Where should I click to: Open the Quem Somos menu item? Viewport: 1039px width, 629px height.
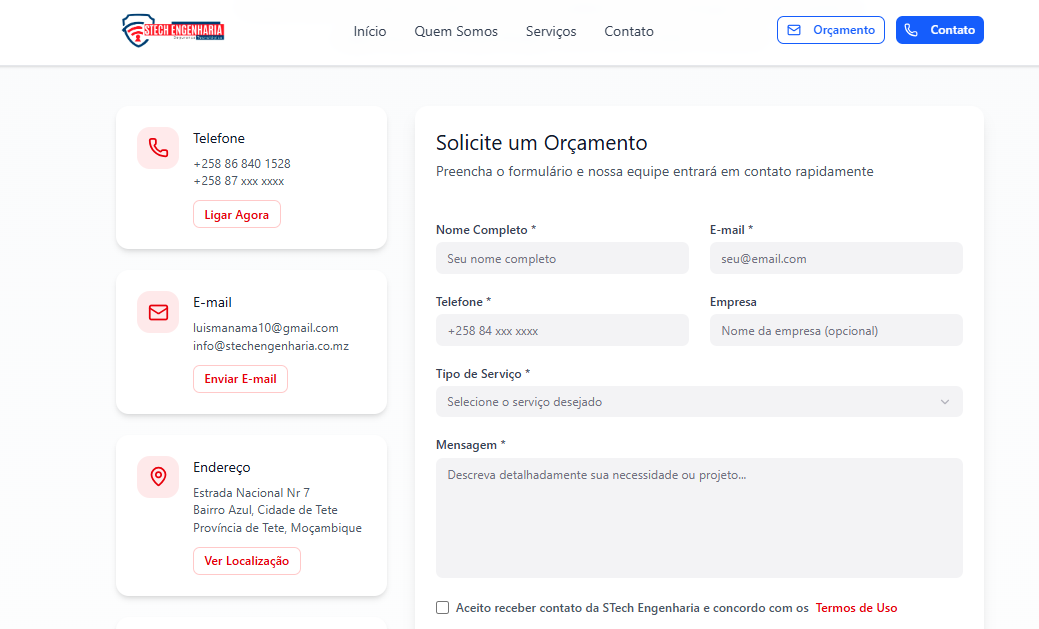(456, 31)
